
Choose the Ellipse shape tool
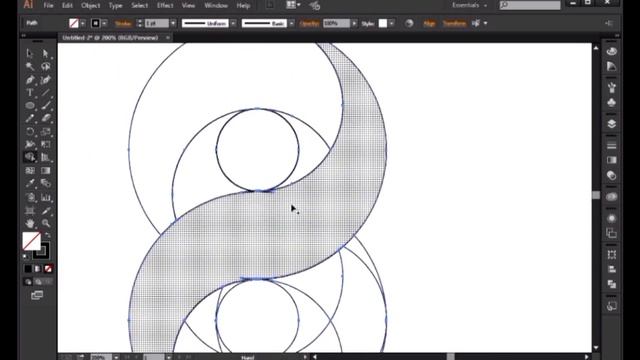point(30,105)
